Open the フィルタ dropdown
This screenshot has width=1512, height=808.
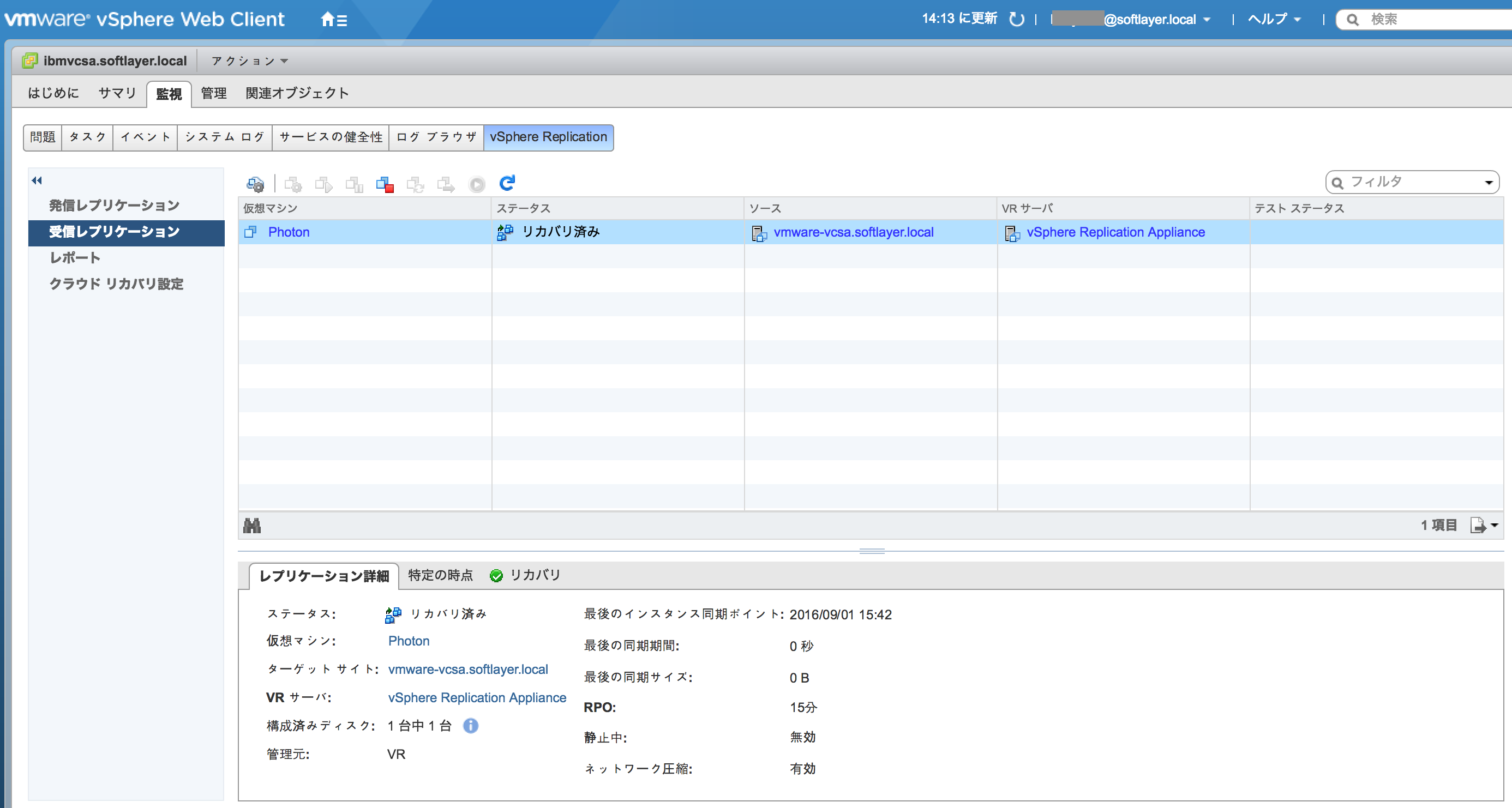point(1489,182)
